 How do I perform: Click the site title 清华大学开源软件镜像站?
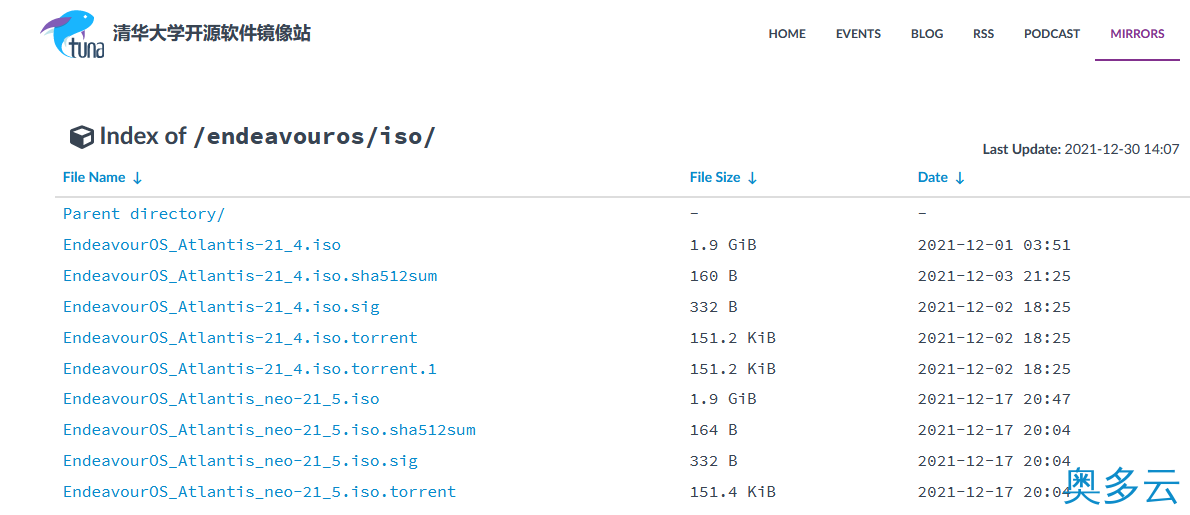[x=212, y=33]
